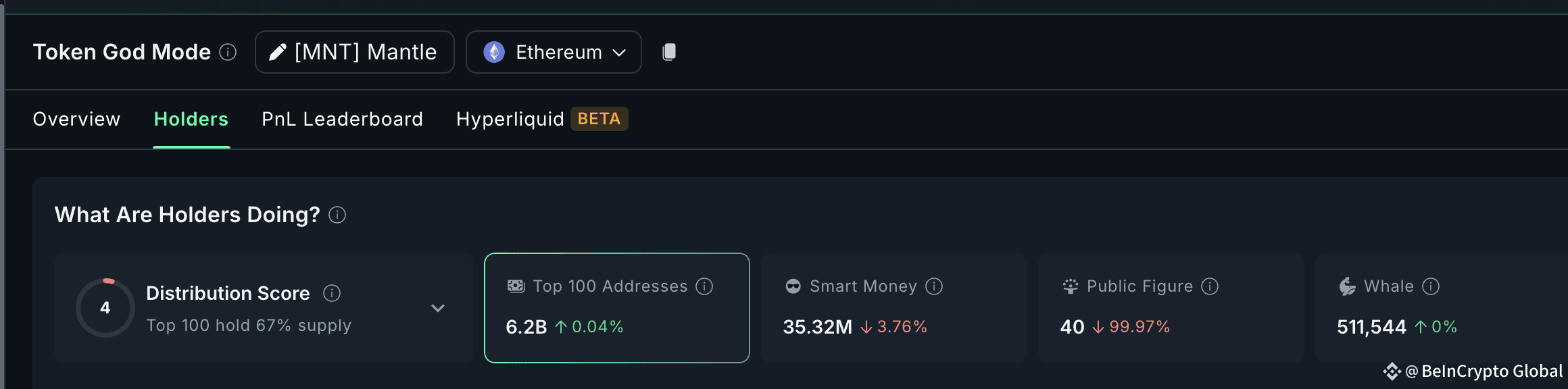Image resolution: width=1568 pixels, height=389 pixels.
Task: Click the Distribution Score circular gauge
Action: tap(105, 308)
